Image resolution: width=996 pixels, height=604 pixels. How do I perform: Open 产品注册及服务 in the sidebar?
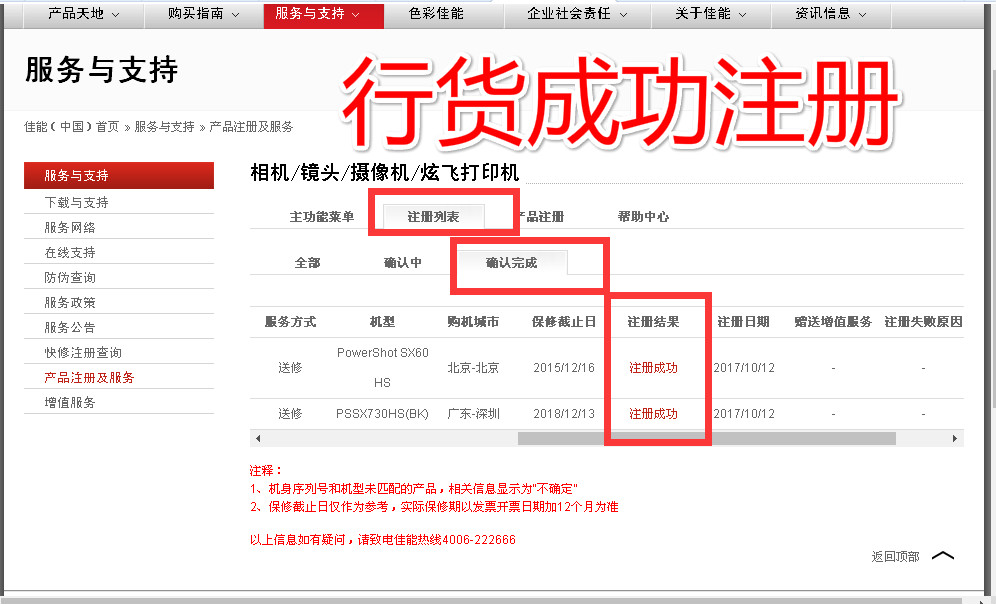(89, 378)
